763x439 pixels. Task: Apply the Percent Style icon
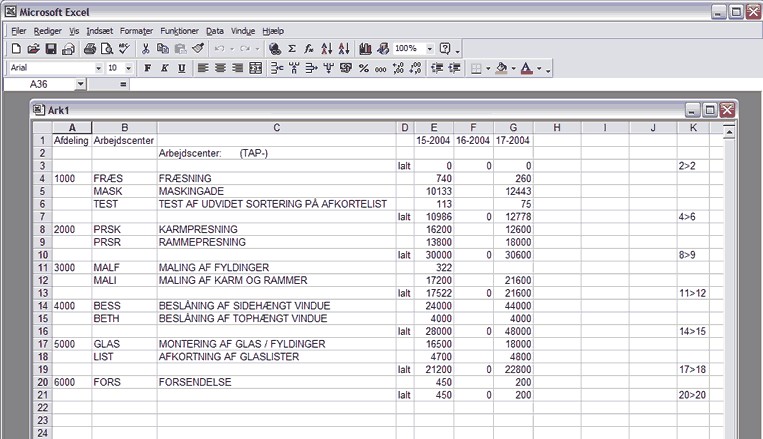coord(363,68)
